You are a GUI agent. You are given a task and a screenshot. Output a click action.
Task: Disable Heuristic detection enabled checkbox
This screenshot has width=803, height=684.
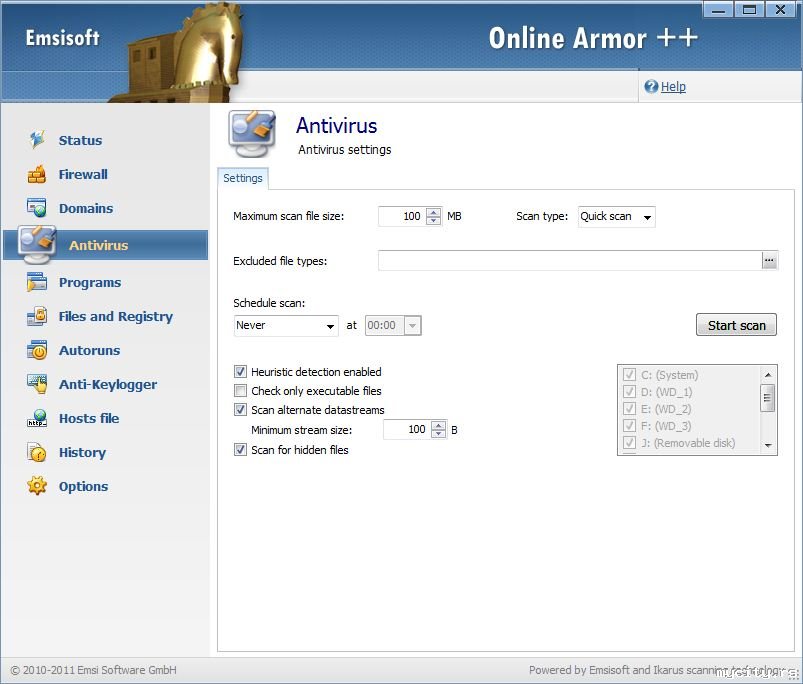coord(240,372)
